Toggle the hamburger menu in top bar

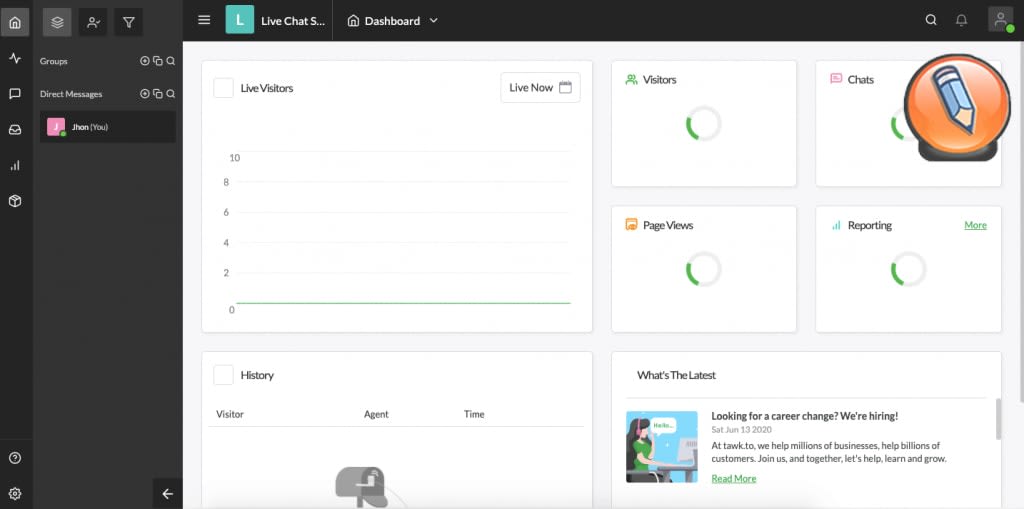pyautogui.click(x=204, y=20)
